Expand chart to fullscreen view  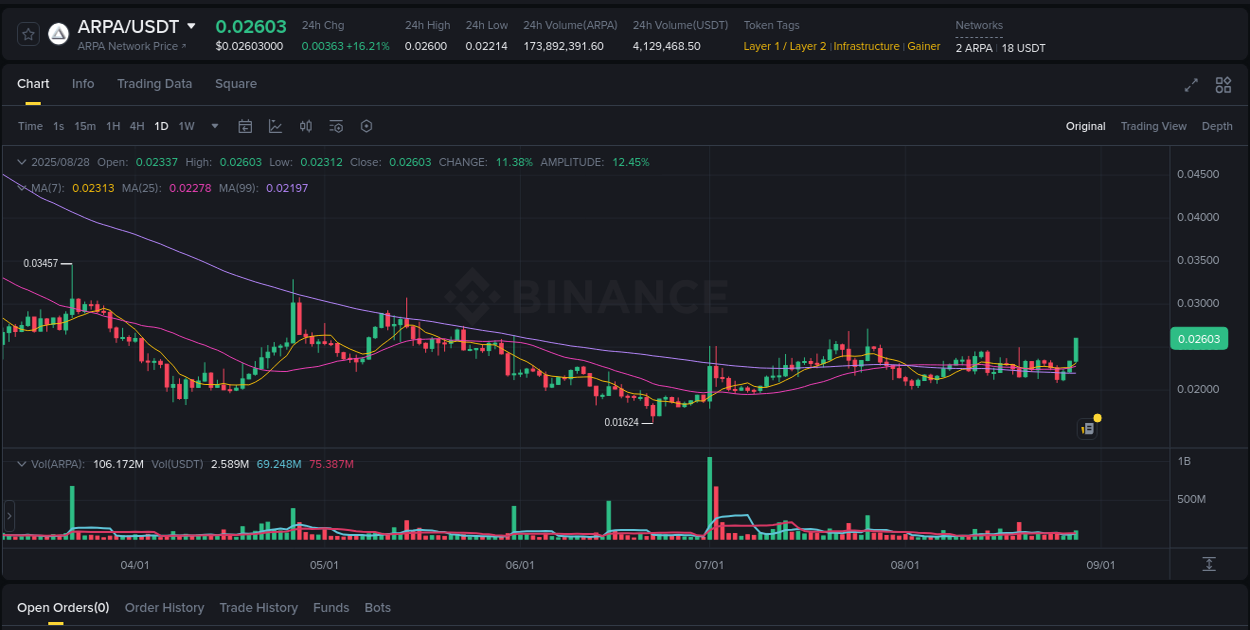click(x=1190, y=85)
